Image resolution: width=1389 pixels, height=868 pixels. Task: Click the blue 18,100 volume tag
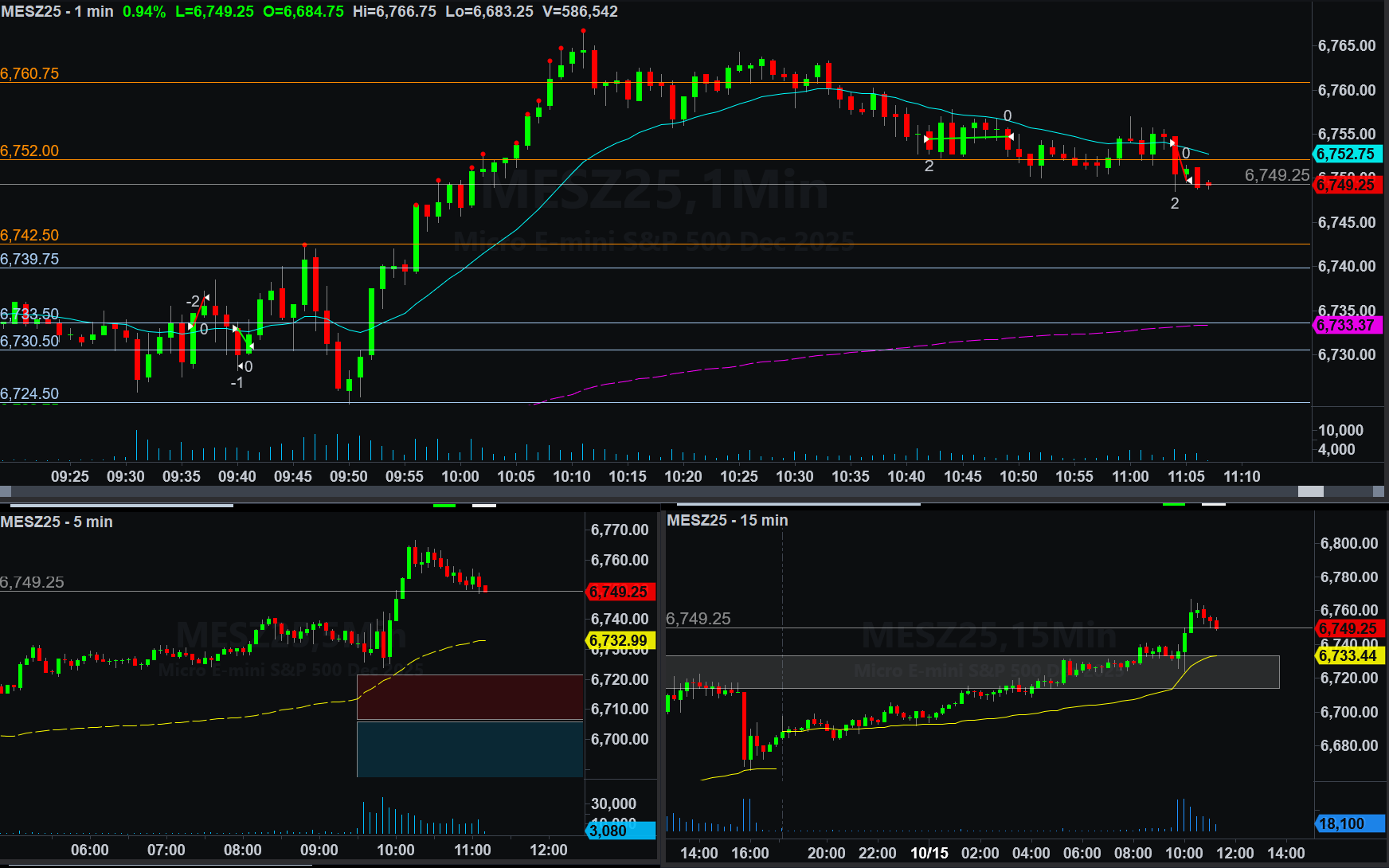click(x=1348, y=823)
